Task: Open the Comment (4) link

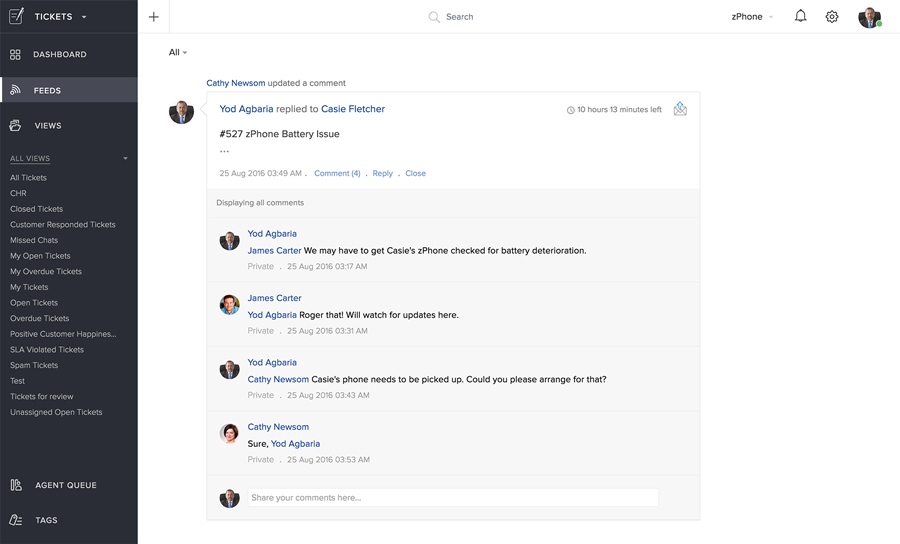Action: (x=337, y=173)
